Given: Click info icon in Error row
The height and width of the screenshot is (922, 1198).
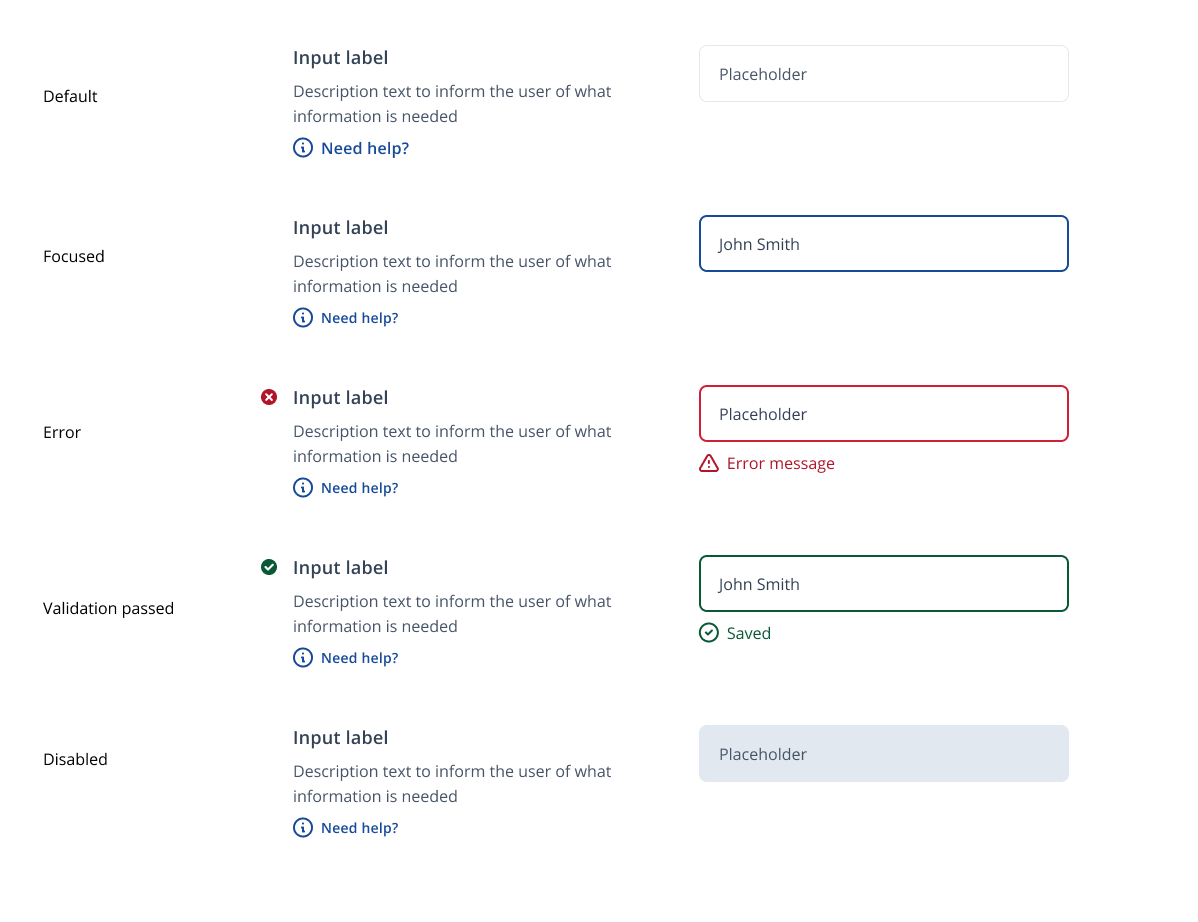Looking at the screenshot, I should 303,488.
